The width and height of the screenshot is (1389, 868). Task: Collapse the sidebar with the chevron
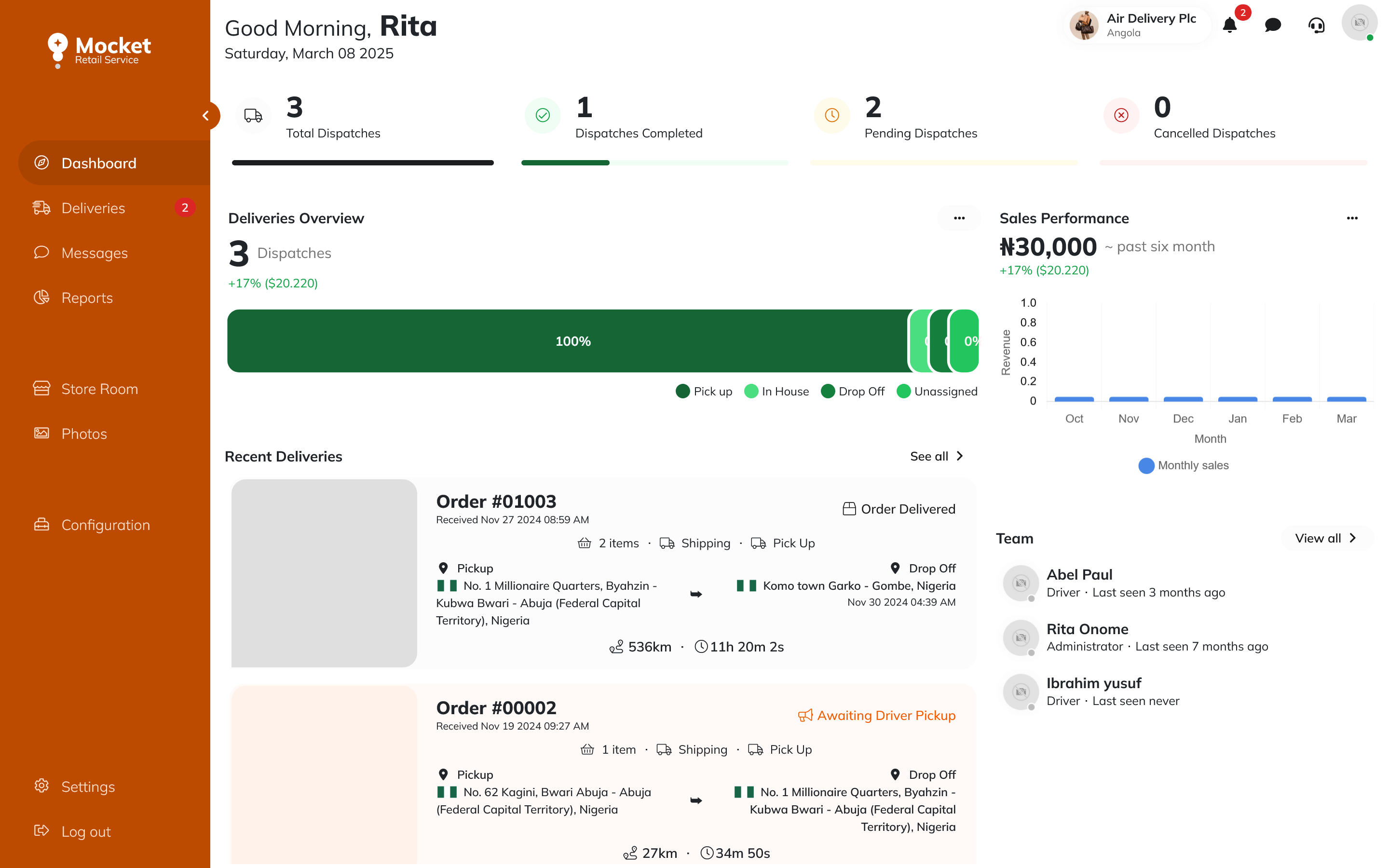[x=206, y=116]
